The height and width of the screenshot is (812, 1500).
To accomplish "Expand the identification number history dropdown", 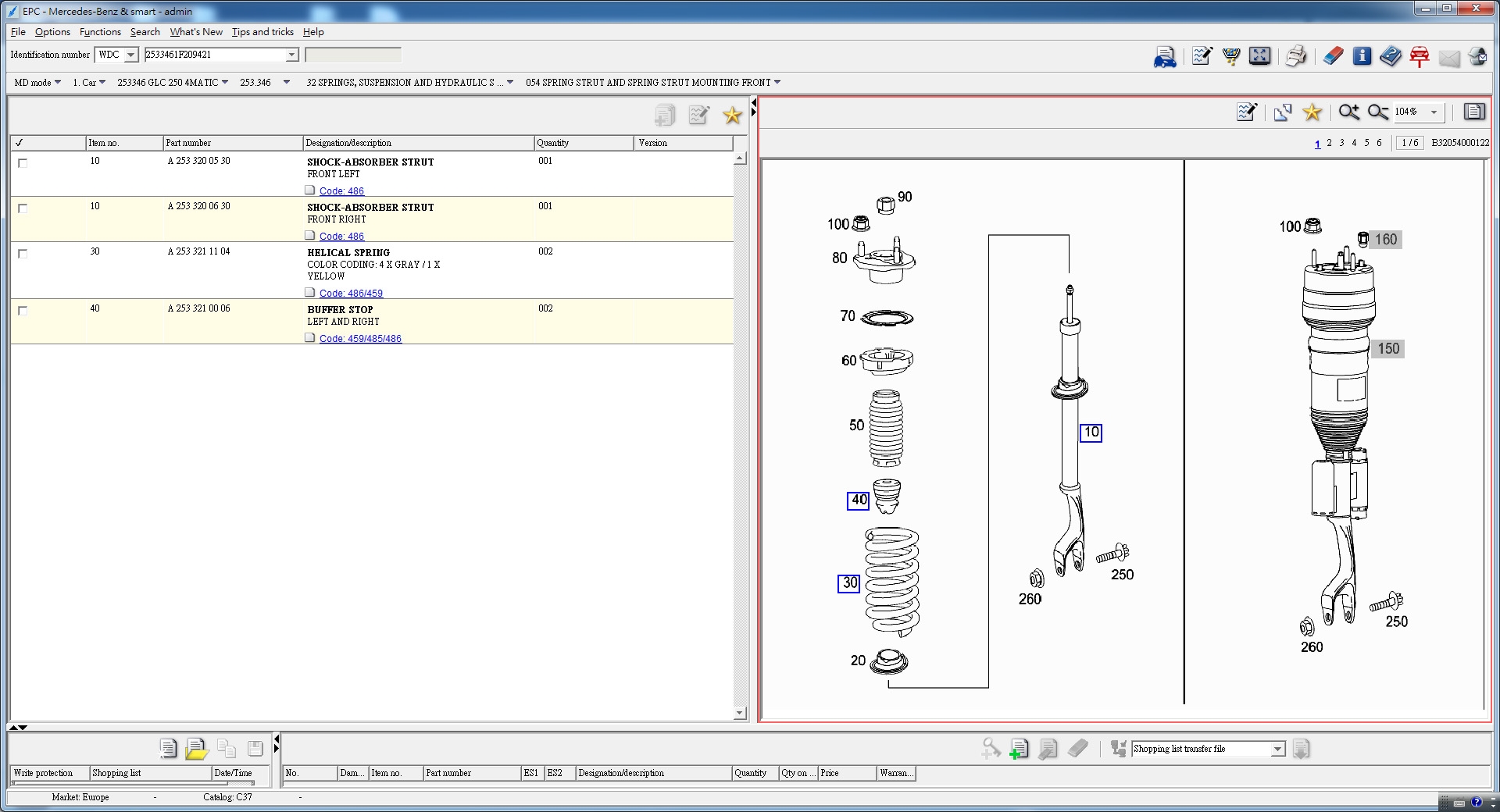I will click(291, 55).
